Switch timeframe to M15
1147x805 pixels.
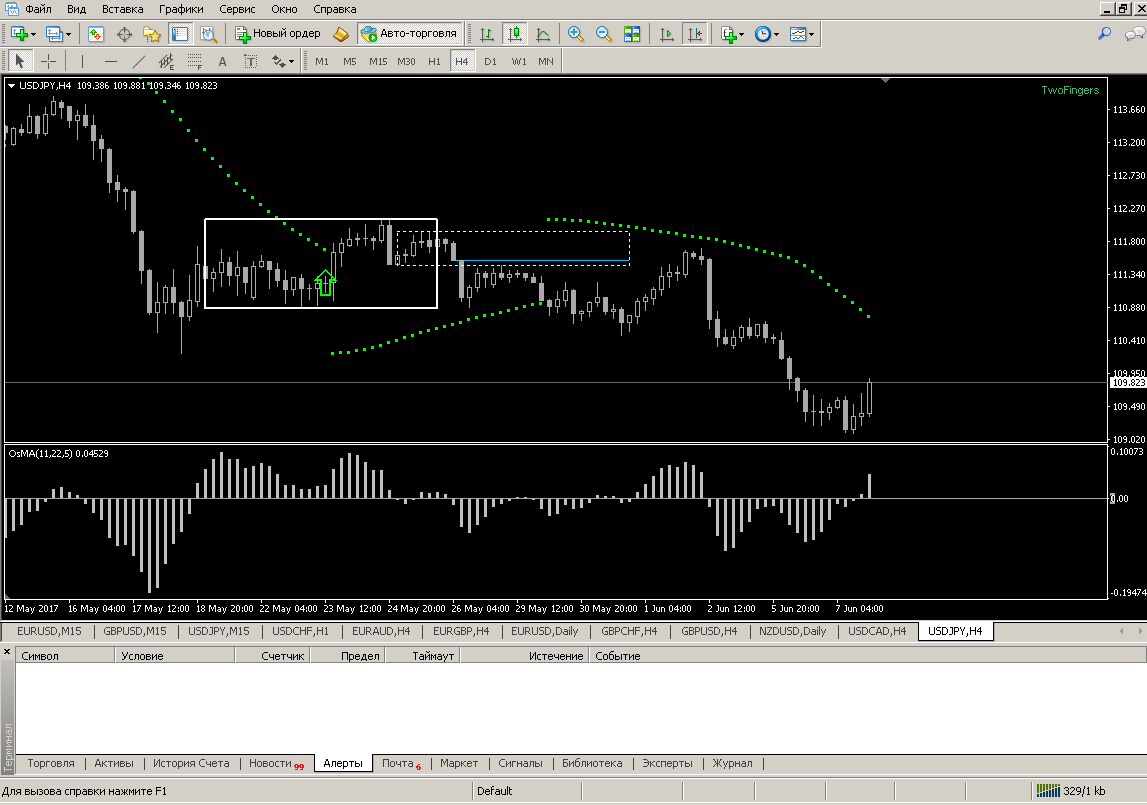(378, 61)
